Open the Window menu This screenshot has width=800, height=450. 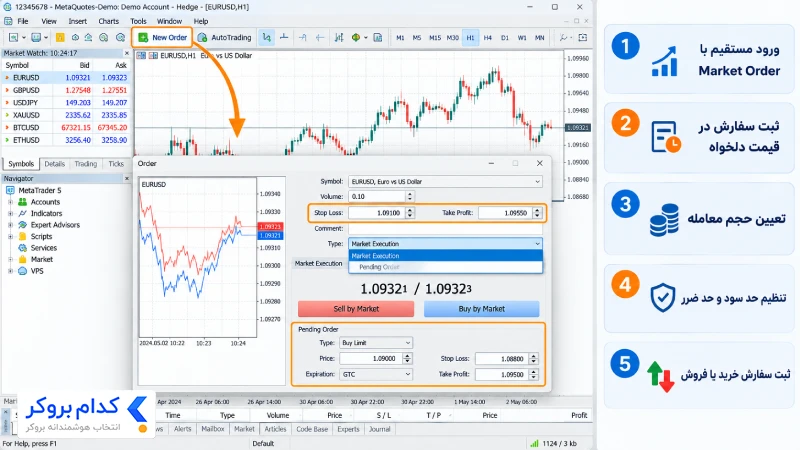point(169,21)
